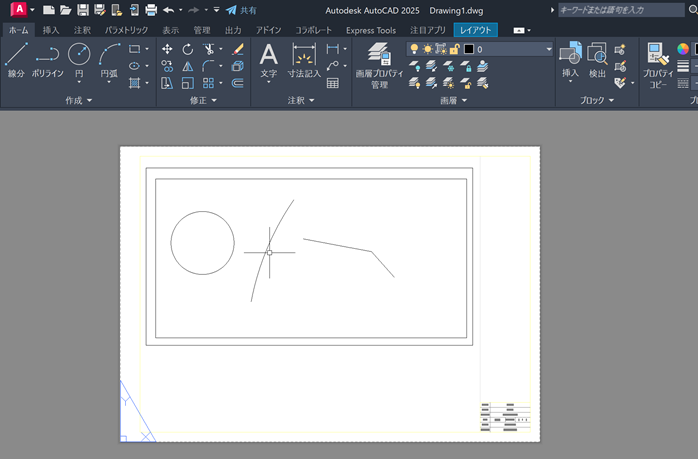
Task: Switch to the レイアウト tab
Action: [475, 30]
